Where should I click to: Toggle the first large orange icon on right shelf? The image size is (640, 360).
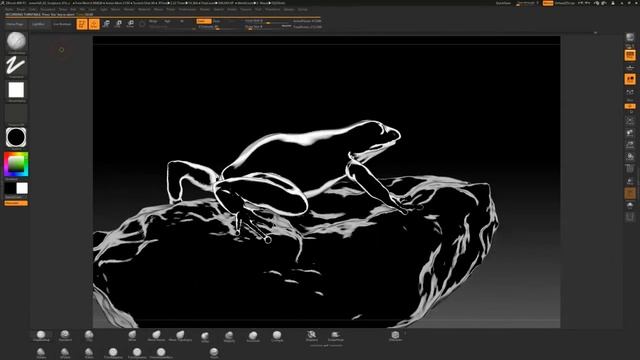click(630, 55)
